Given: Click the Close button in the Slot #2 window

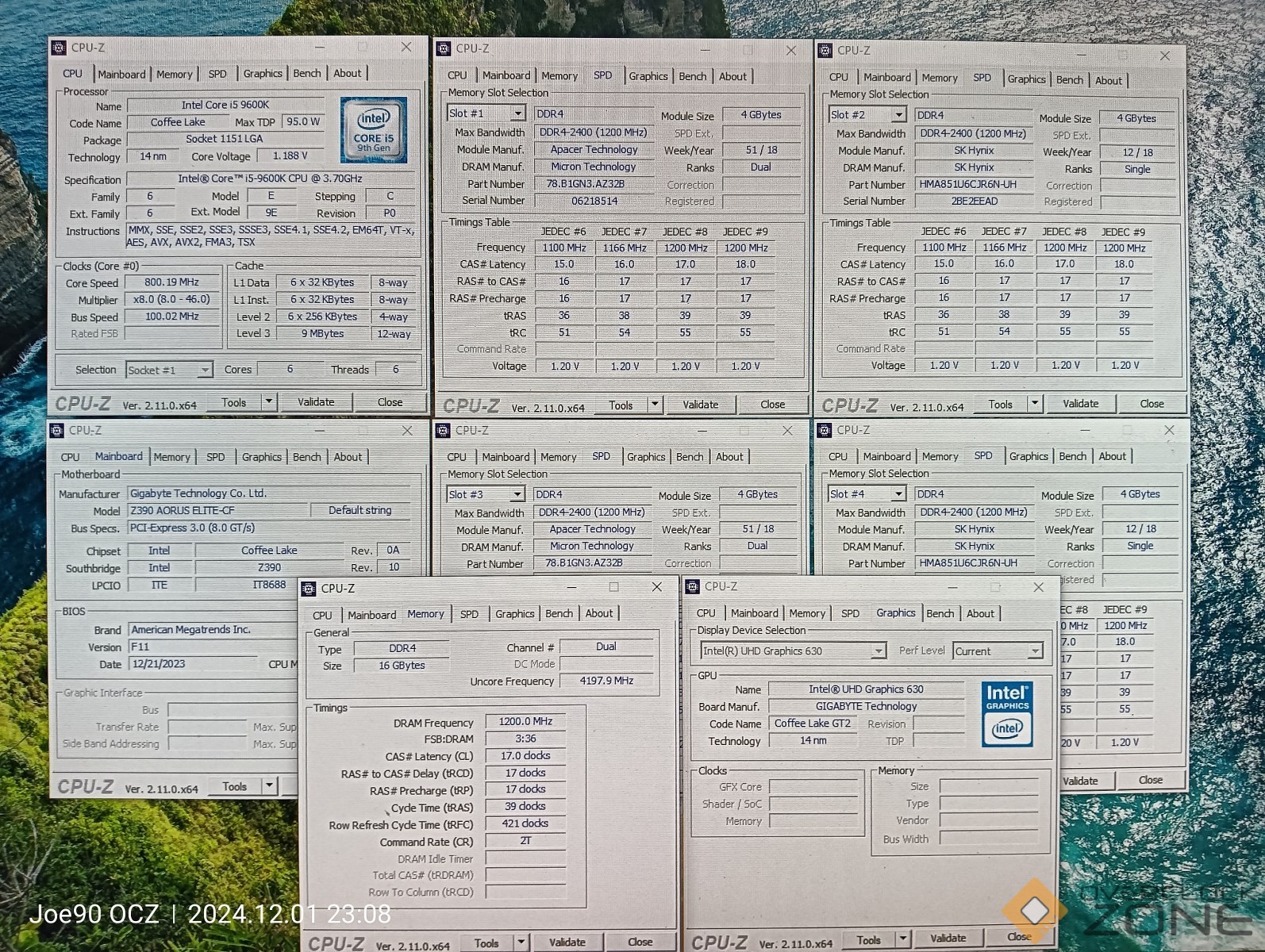Looking at the screenshot, I should tap(1152, 404).
